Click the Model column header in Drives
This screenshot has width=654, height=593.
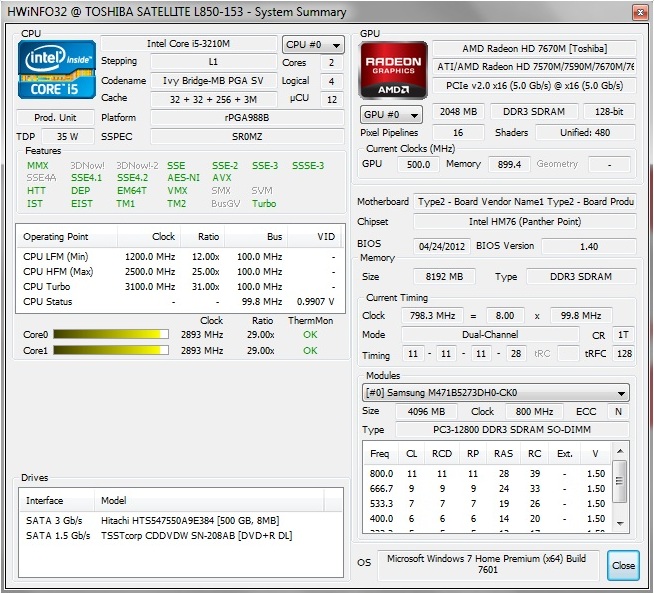[x=209, y=500]
